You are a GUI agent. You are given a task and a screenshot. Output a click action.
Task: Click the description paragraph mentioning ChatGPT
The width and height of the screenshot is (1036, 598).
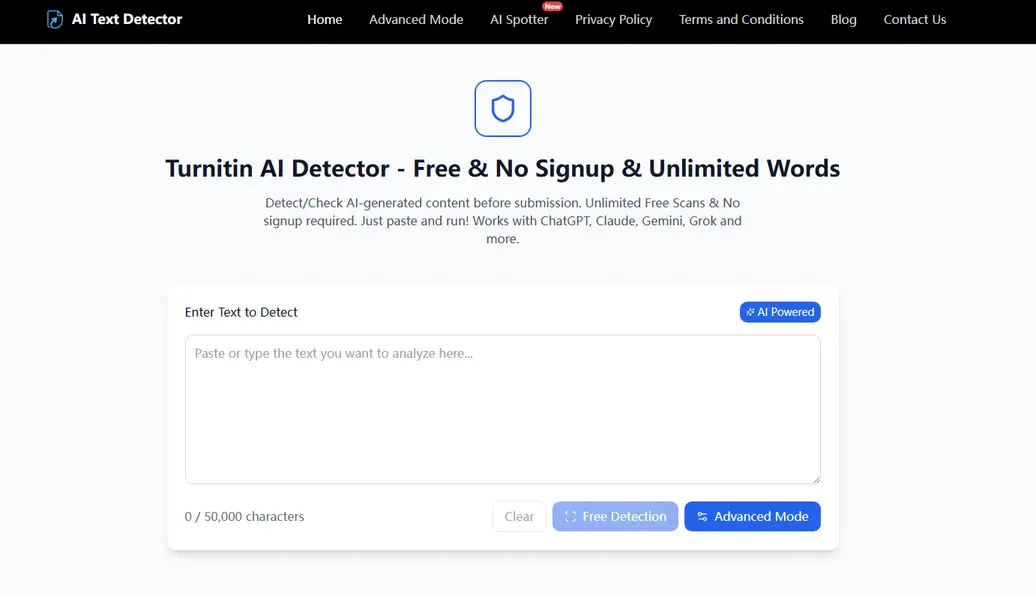(x=503, y=221)
